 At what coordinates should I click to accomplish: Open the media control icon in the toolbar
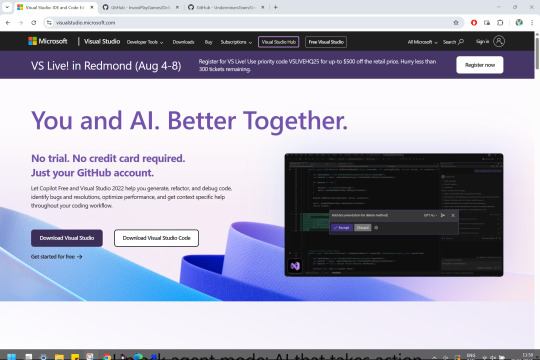pyautogui.click(x=487, y=23)
